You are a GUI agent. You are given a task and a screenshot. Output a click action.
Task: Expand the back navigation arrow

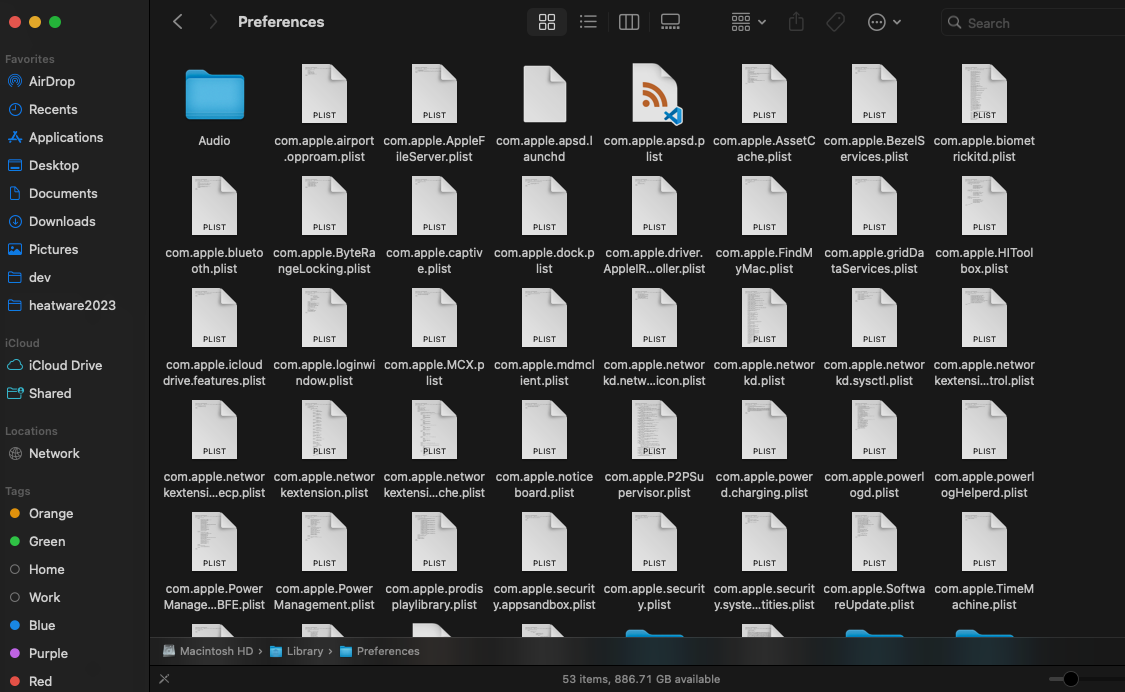tap(177, 21)
